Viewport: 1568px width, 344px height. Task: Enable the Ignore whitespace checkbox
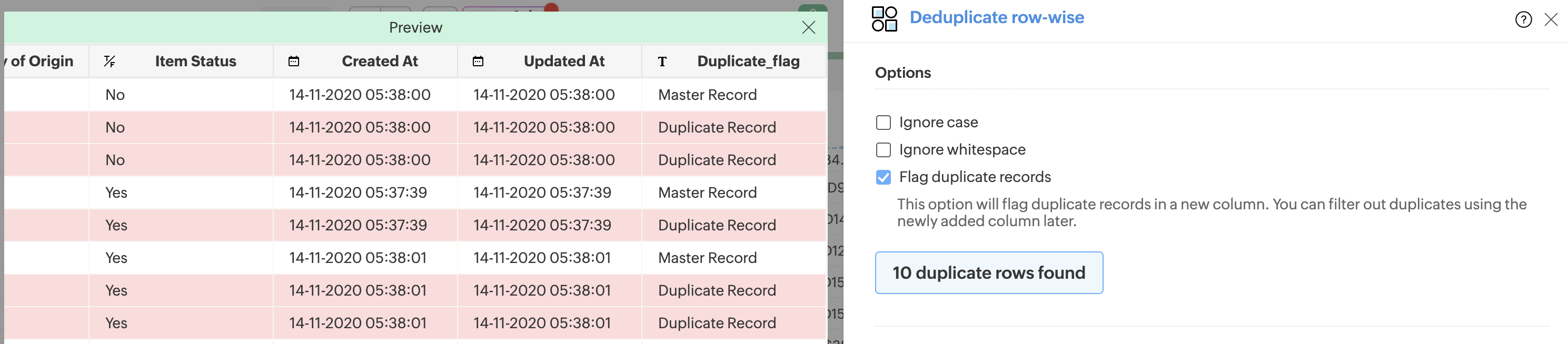pos(883,150)
